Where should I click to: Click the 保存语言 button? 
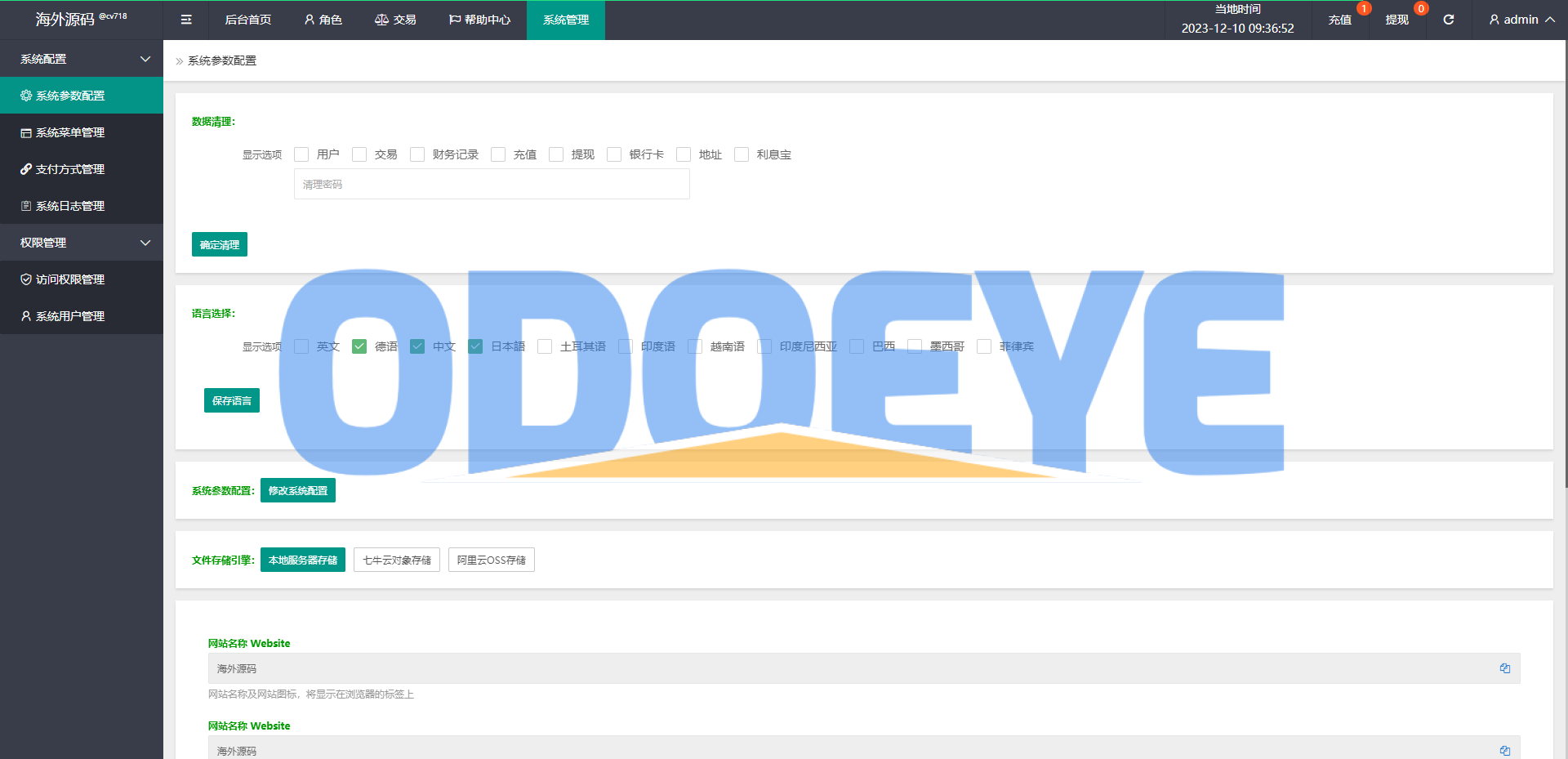(232, 400)
